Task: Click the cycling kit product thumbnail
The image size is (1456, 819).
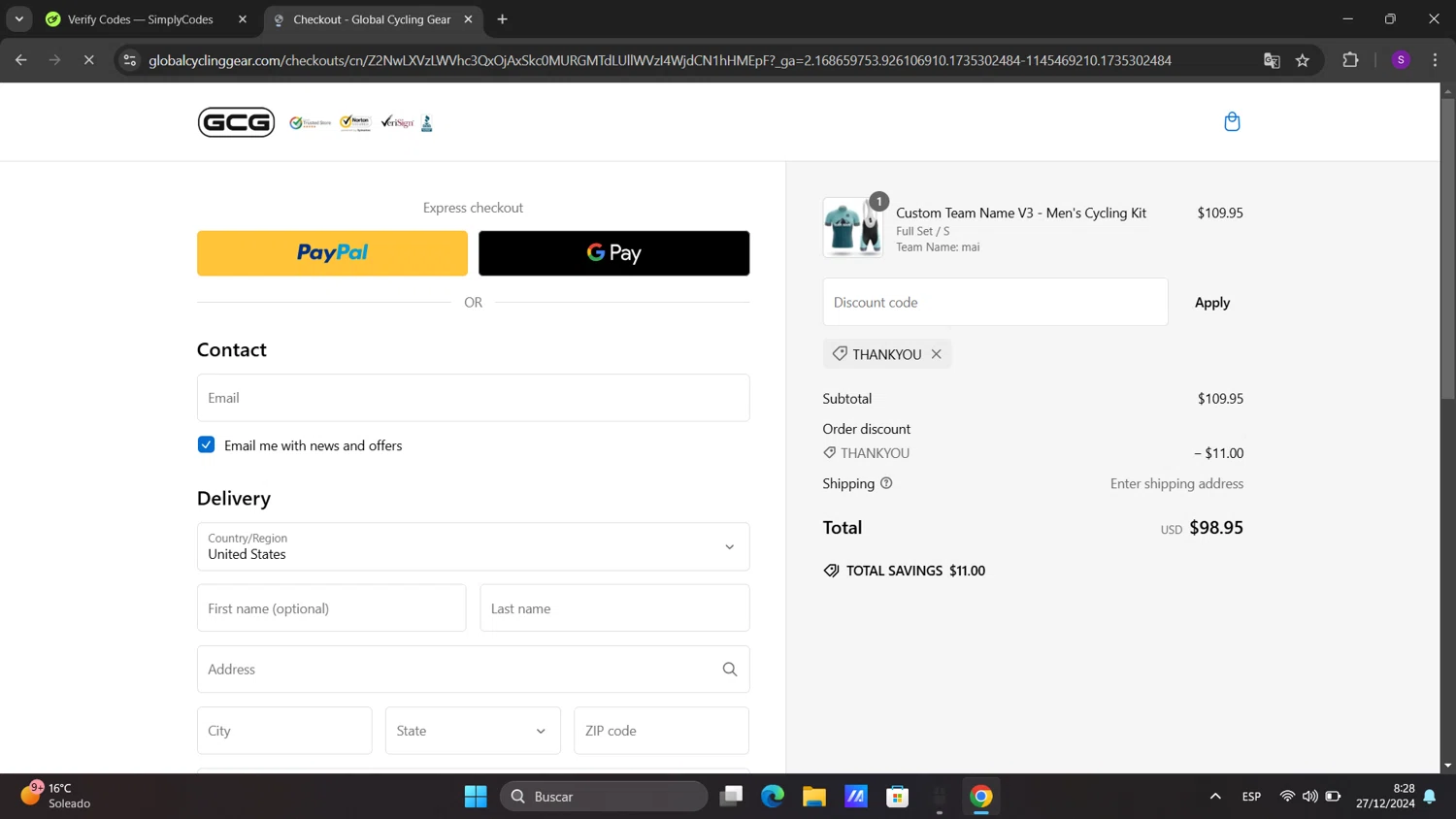Action: [853, 227]
